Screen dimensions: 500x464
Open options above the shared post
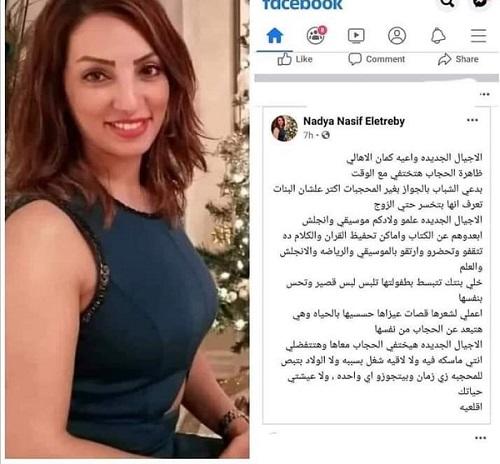(484, 94)
